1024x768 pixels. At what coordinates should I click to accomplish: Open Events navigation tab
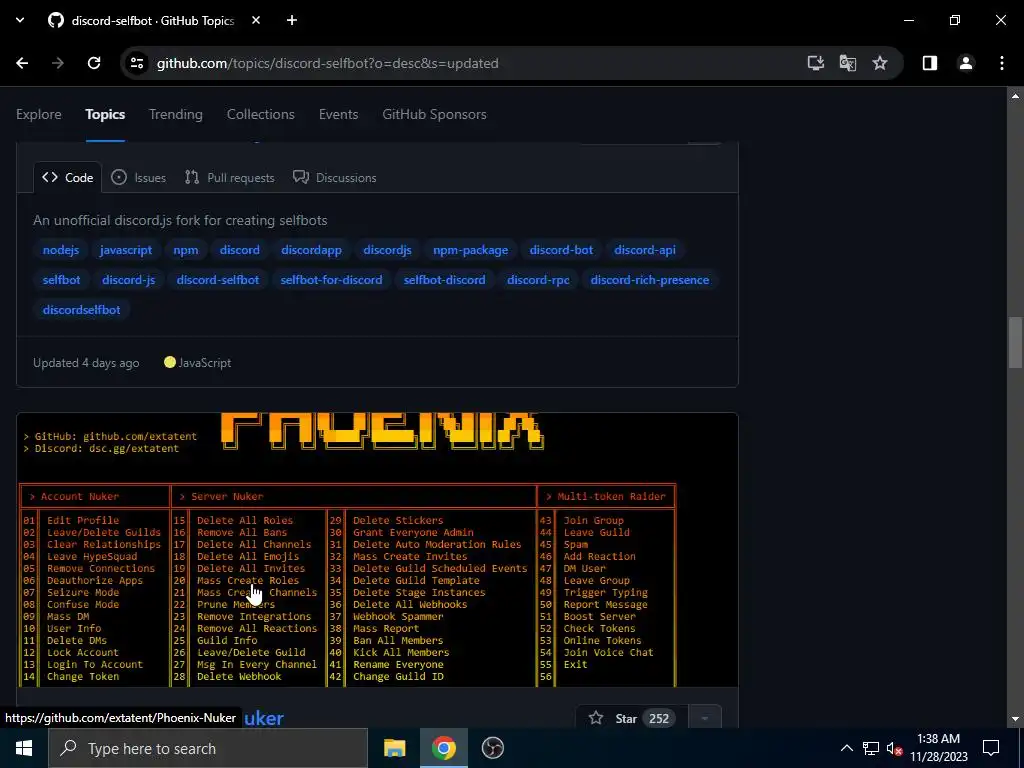338,114
